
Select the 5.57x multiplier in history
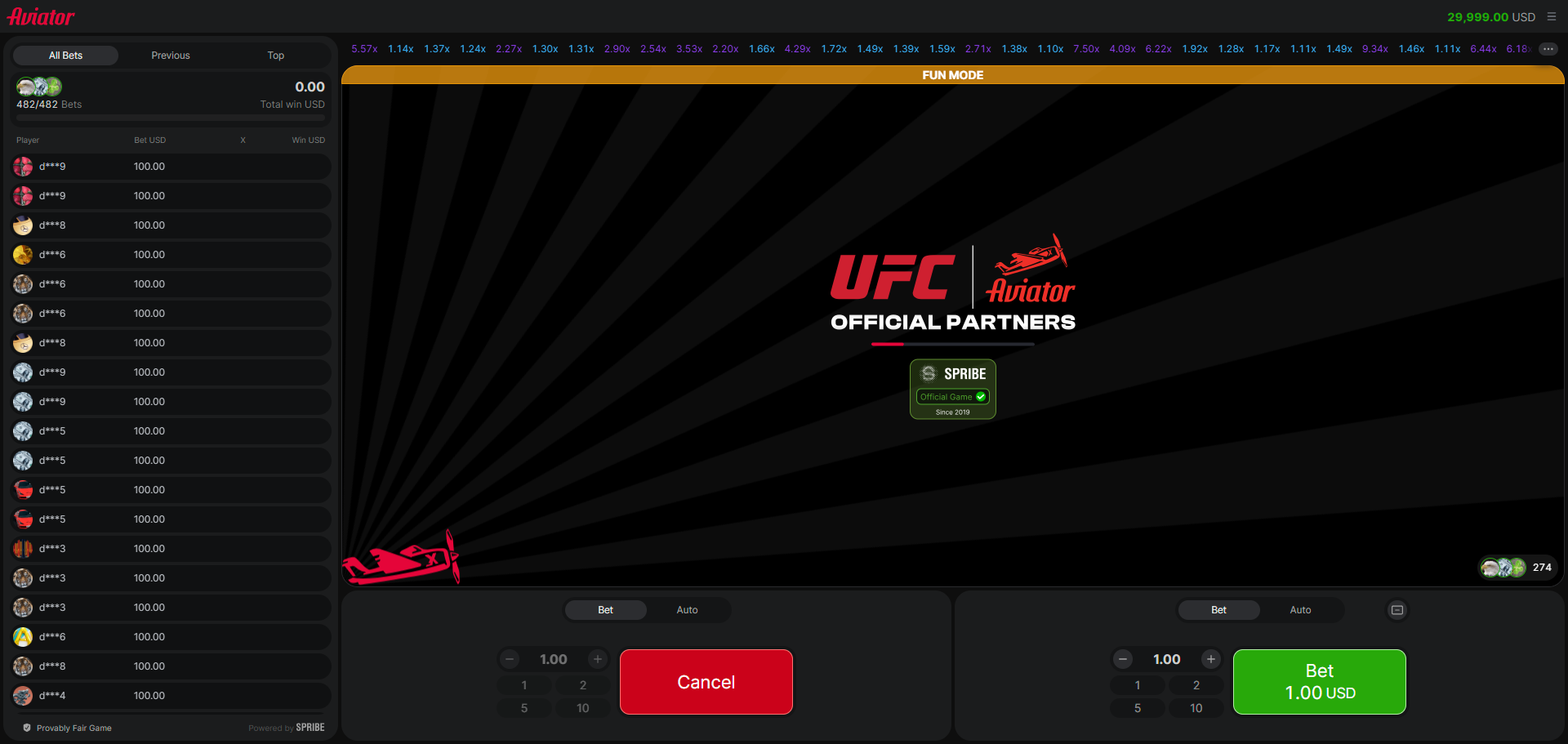coord(364,49)
